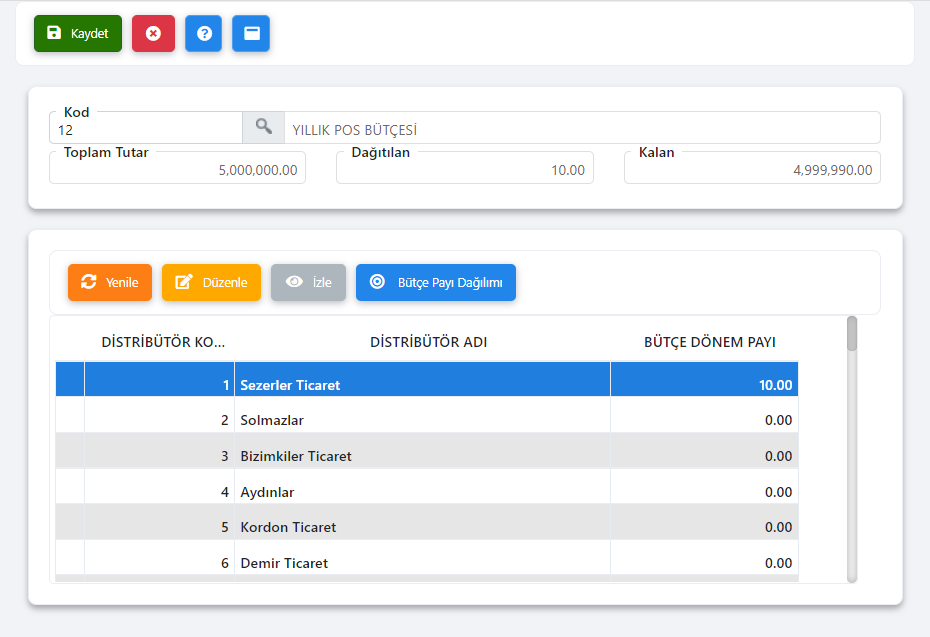Click the Dağıtılan amount field
The image size is (930, 637).
(x=464, y=169)
